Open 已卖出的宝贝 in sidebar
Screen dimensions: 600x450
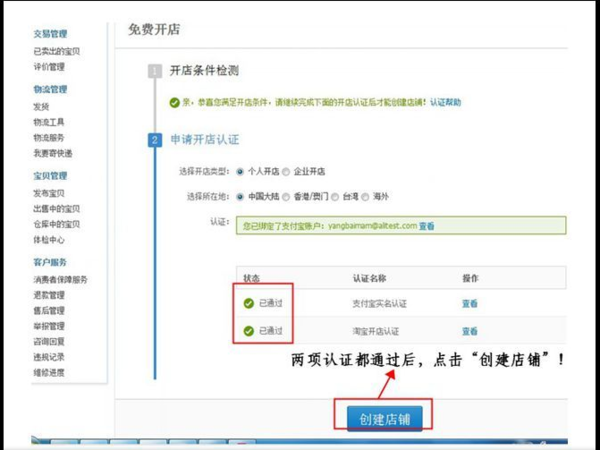coord(57,51)
